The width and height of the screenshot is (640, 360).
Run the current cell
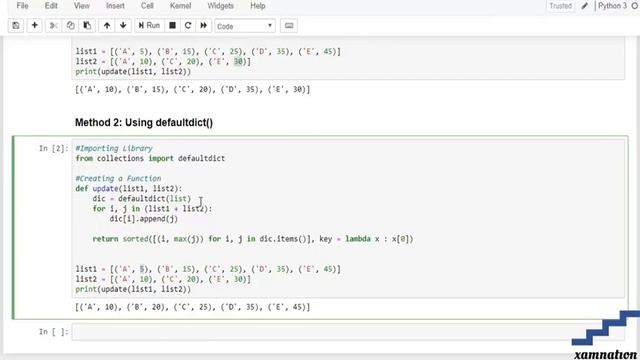149,26
